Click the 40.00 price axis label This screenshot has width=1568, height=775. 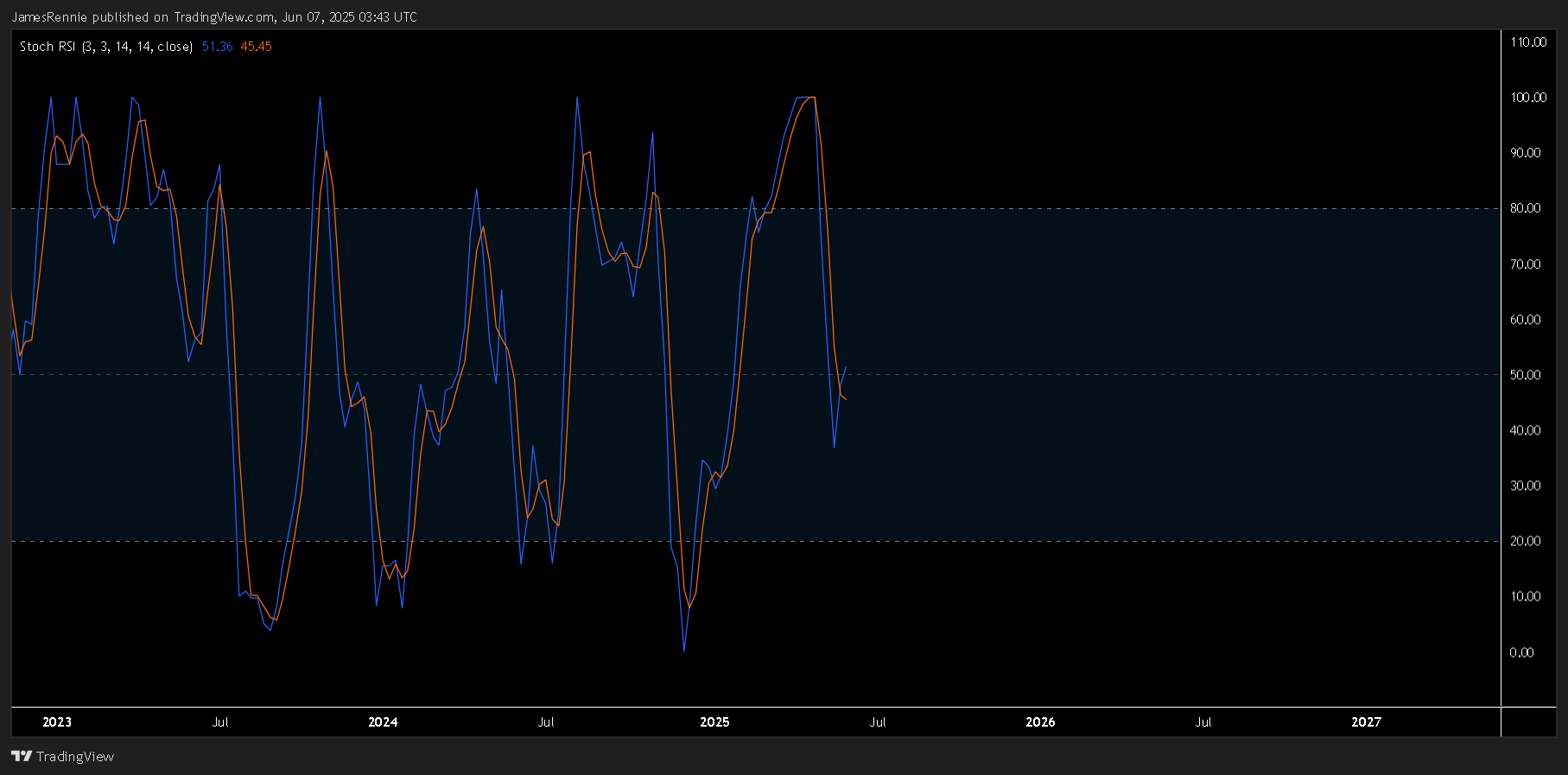(x=1525, y=430)
